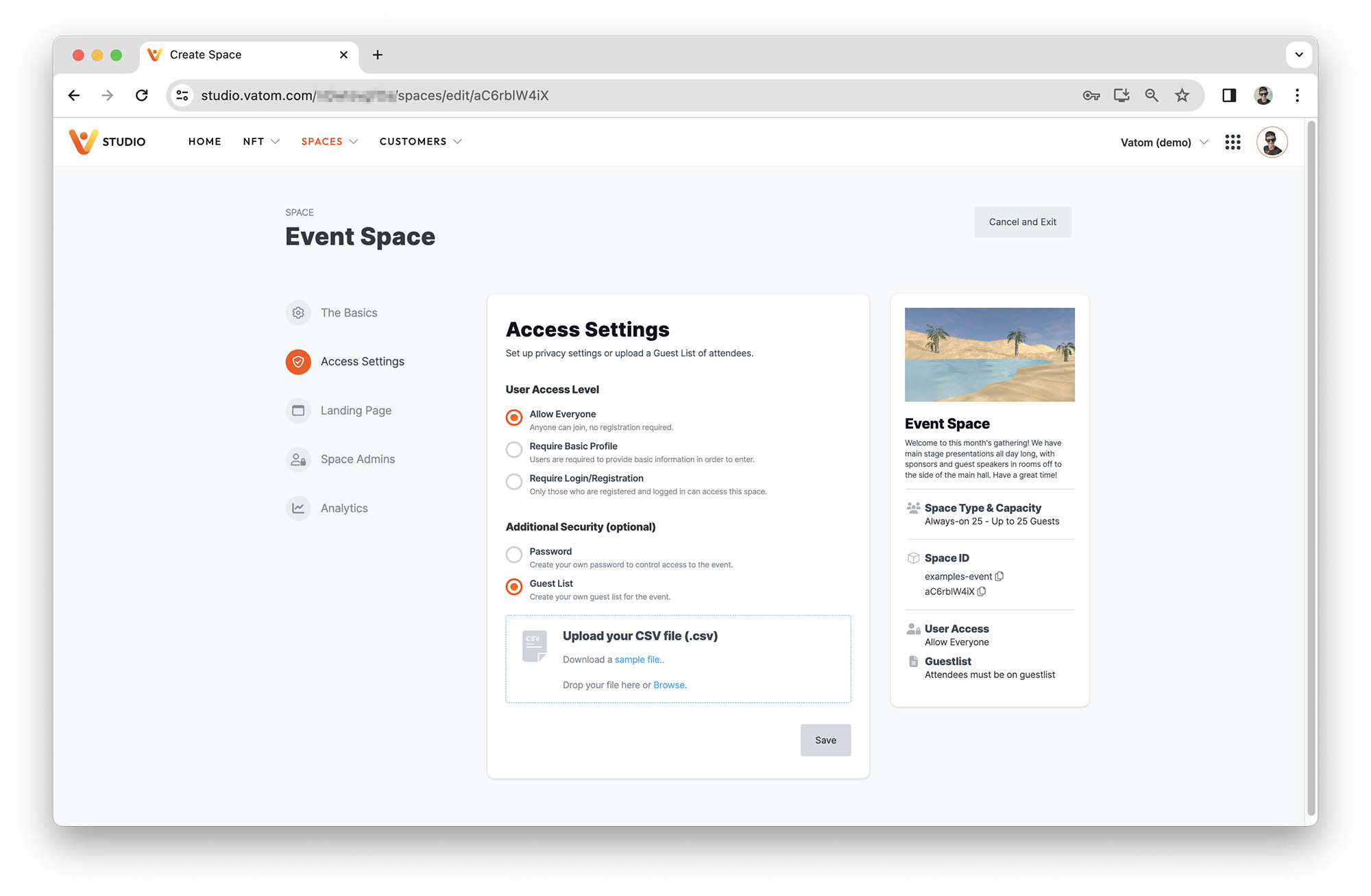Open the zoom magnifier icon
Viewport: 1371px width, 896px height.
pyautogui.click(x=1152, y=95)
